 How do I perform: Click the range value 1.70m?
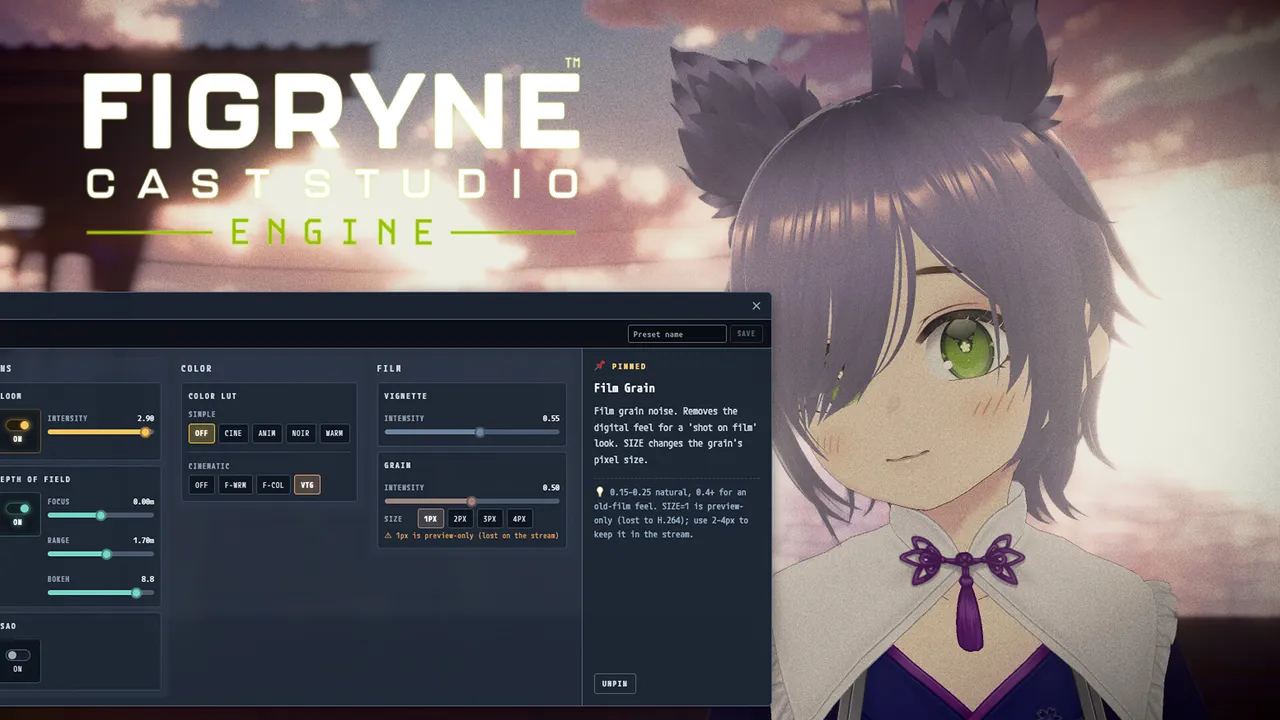(x=143, y=540)
